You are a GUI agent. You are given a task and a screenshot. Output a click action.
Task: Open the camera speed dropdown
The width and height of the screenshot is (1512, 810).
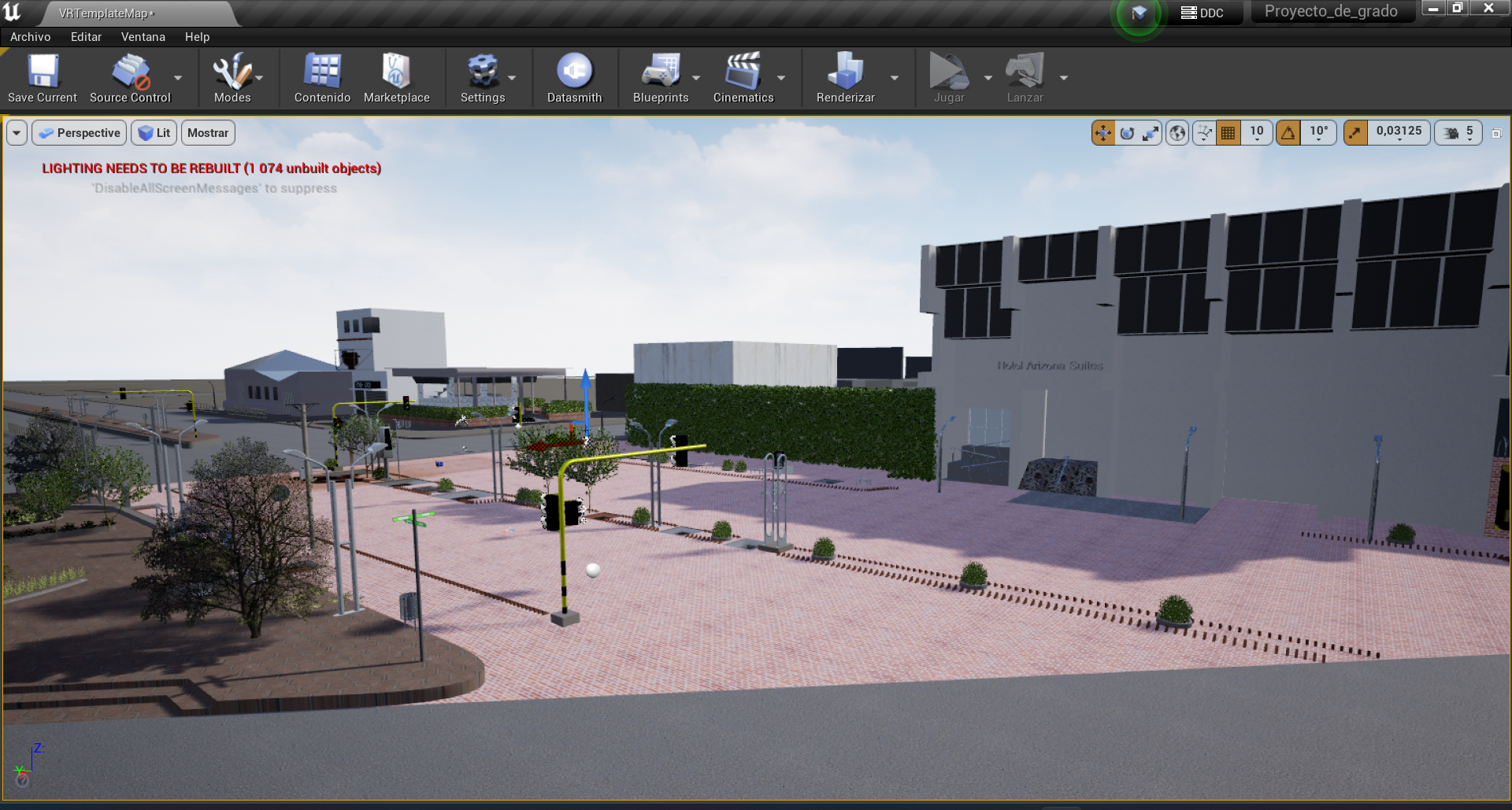1459,133
